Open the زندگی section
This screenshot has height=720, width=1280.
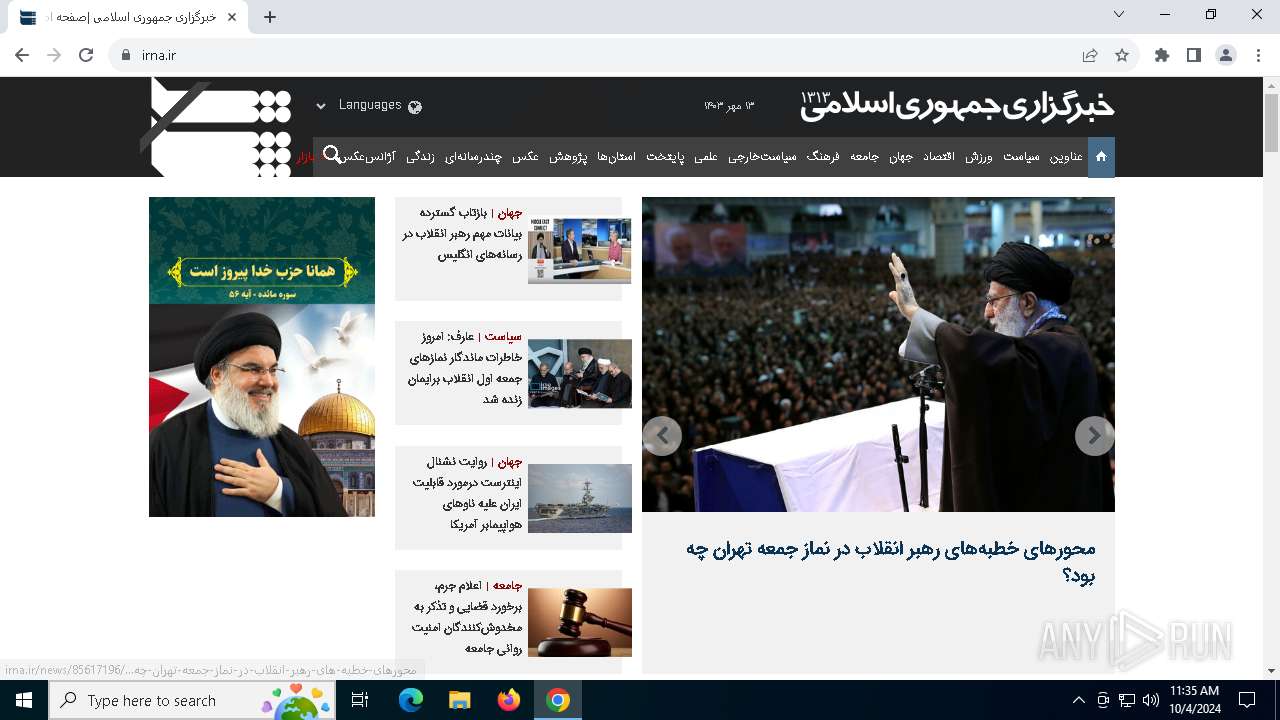click(x=420, y=157)
